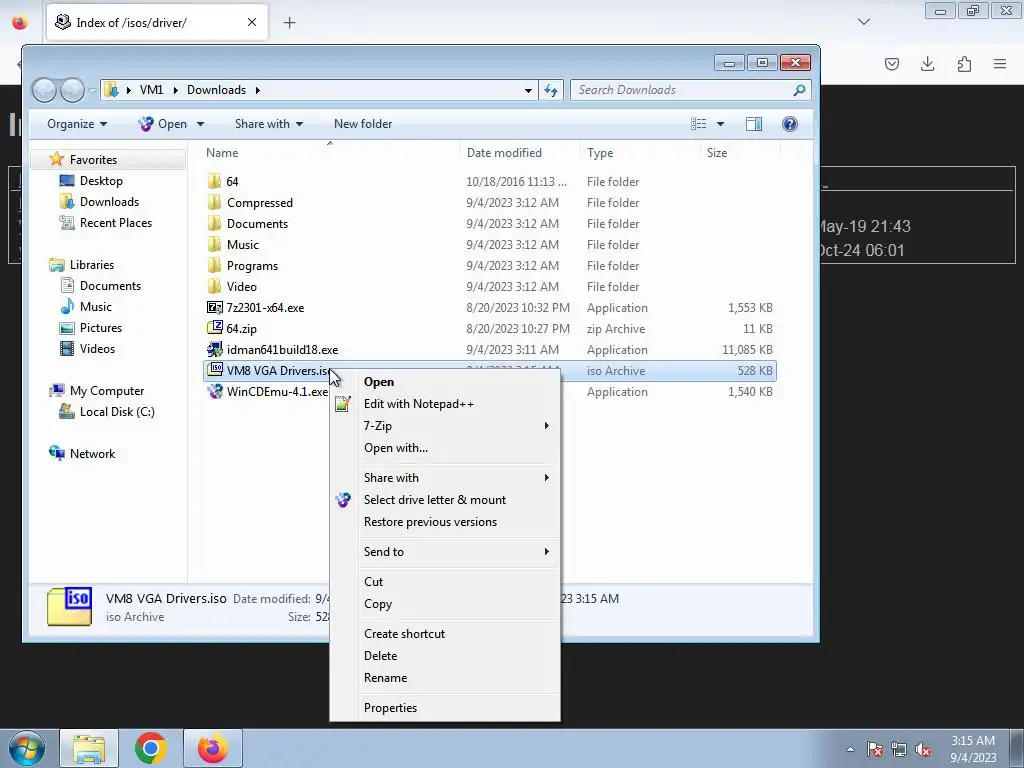Close the Index of /isos/driver/ tab
Screen dimensions: 1024x768
click(x=251, y=22)
